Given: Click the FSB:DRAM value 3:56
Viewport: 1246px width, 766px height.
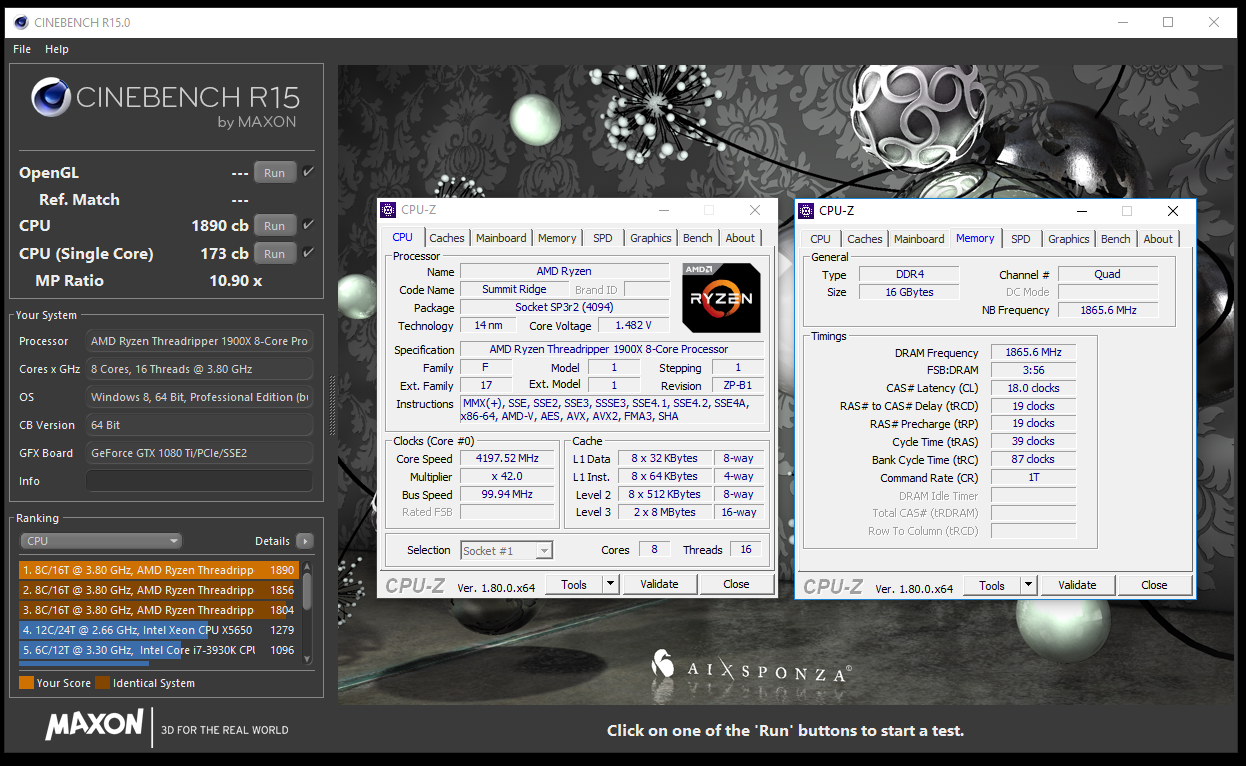Looking at the screenshot, I should [1033, 371].
